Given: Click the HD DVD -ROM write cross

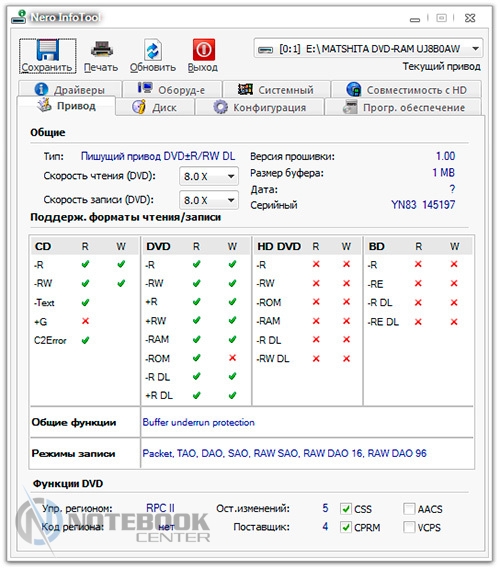Looking at the screenshot, I should [x=347, y=302].
